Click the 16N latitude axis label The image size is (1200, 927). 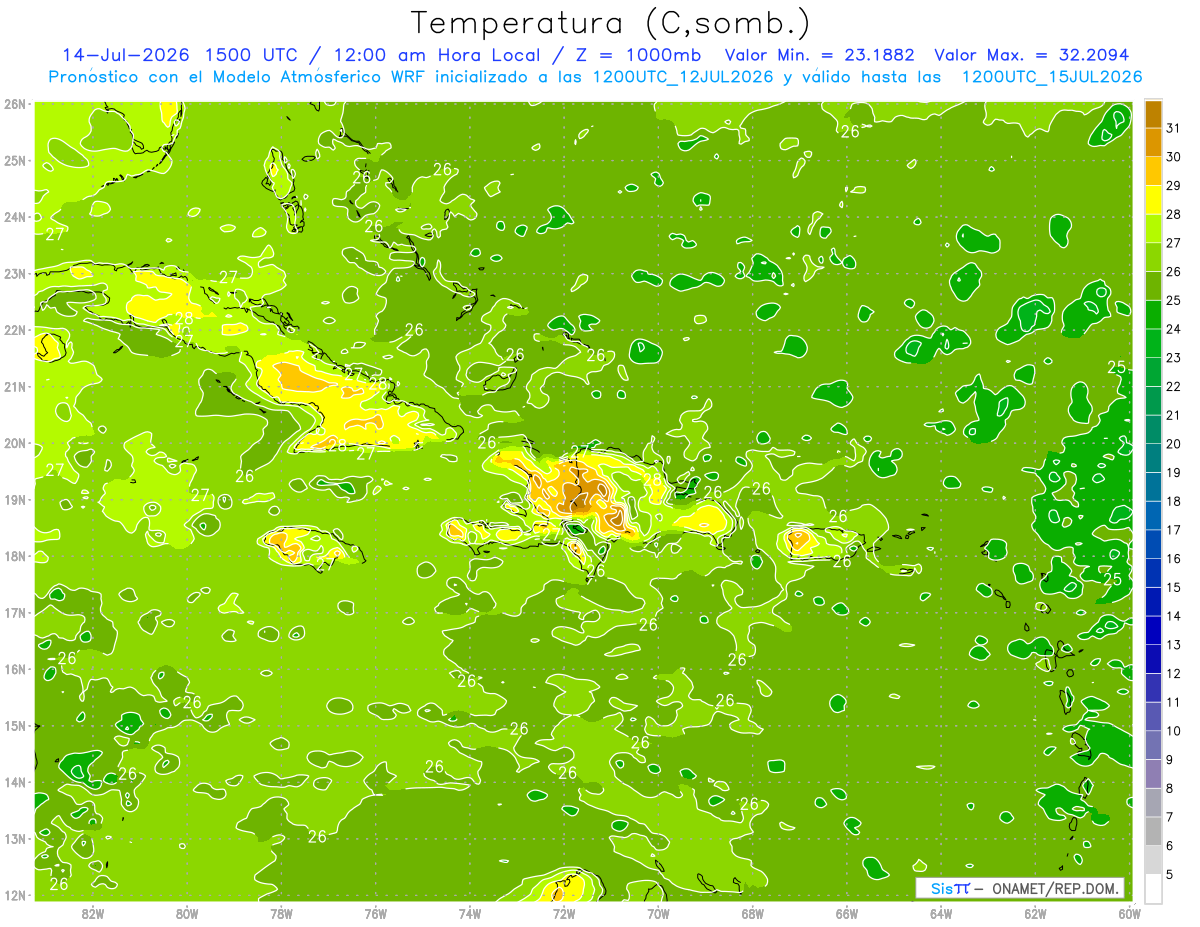15,669
